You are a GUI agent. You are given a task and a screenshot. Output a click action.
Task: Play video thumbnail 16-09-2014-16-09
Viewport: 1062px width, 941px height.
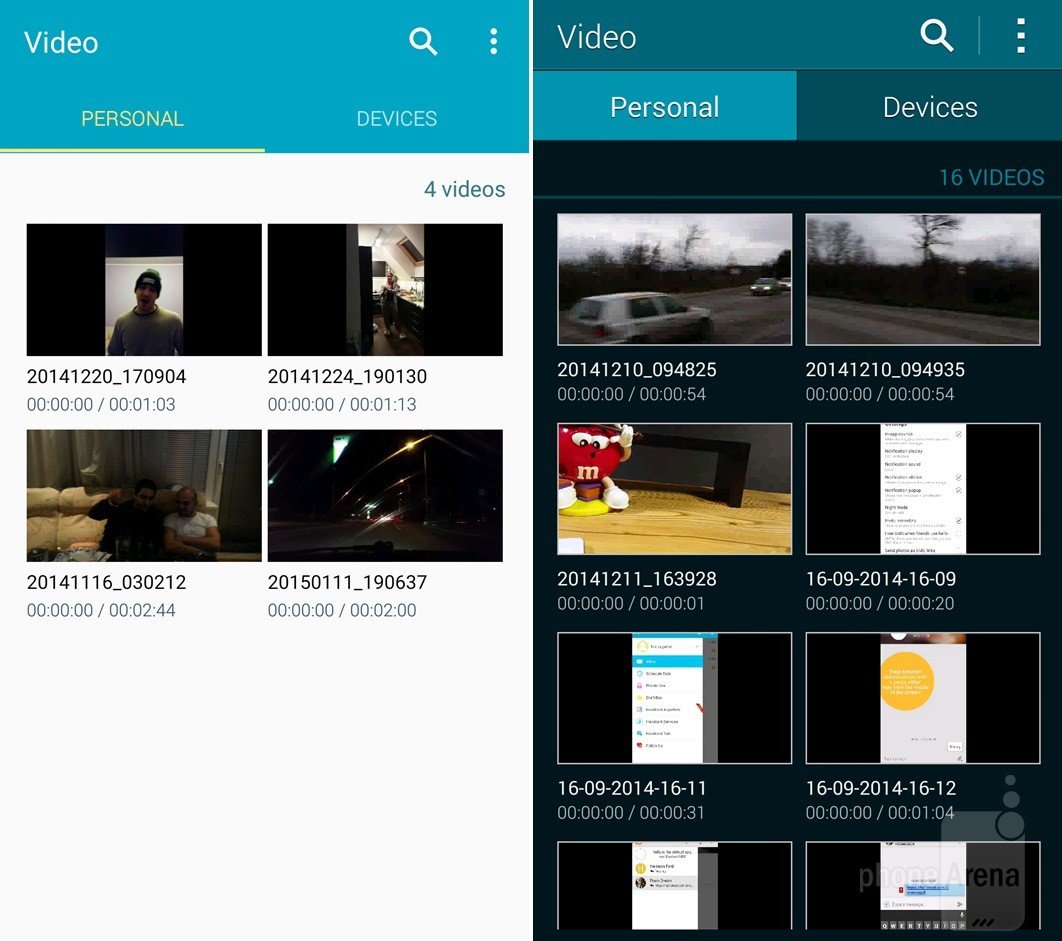[x=923, y=488]
